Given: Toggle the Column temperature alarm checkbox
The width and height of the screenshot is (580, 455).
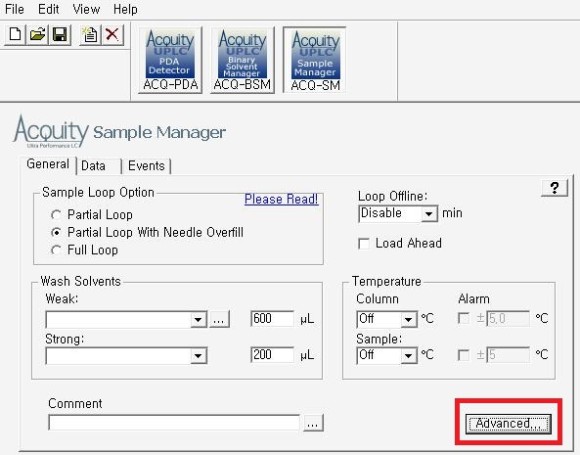Looking at the screenshot, I should [x=463, y=318].
